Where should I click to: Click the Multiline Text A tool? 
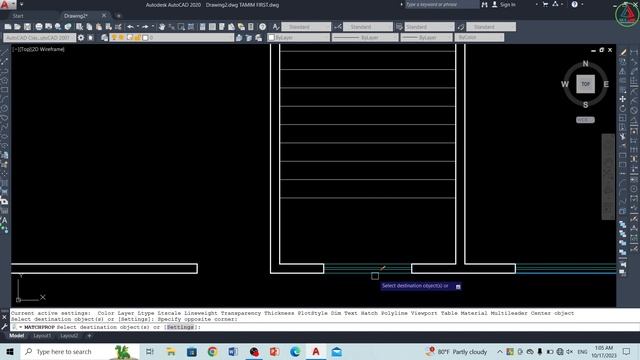click(x=4, y=220)
